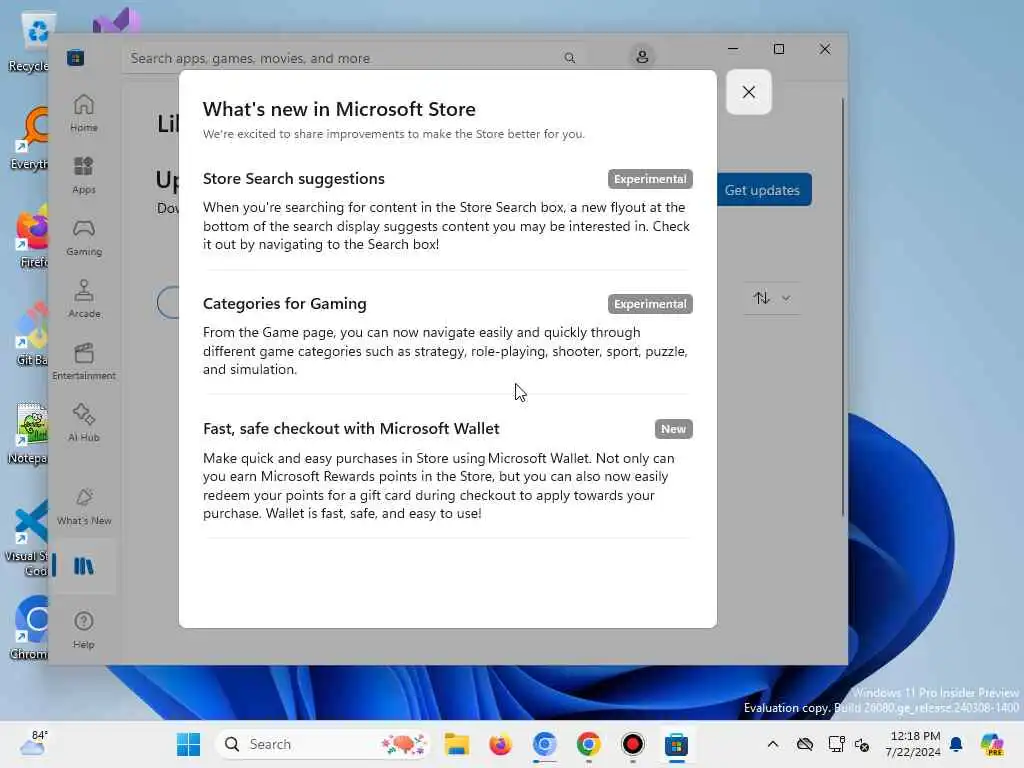Open What's New in sidebar
Viewport: 1024px width, 768px height.
(84, 507)
